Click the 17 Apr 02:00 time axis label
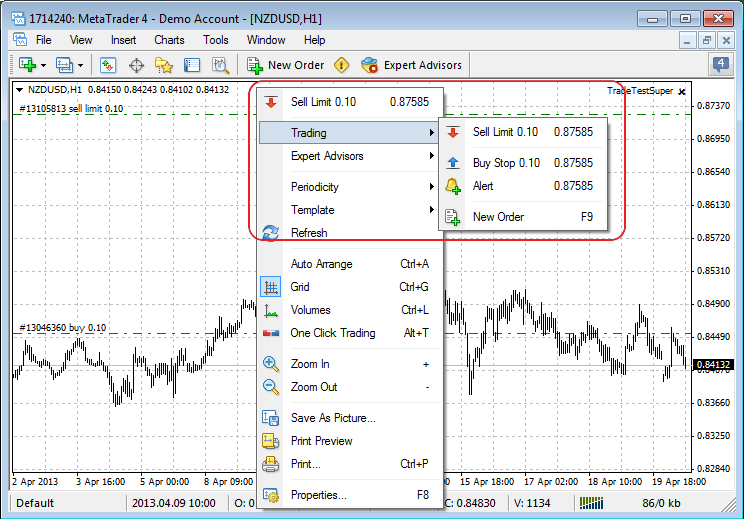The image size is (744, 519). (x=551, y=482)
